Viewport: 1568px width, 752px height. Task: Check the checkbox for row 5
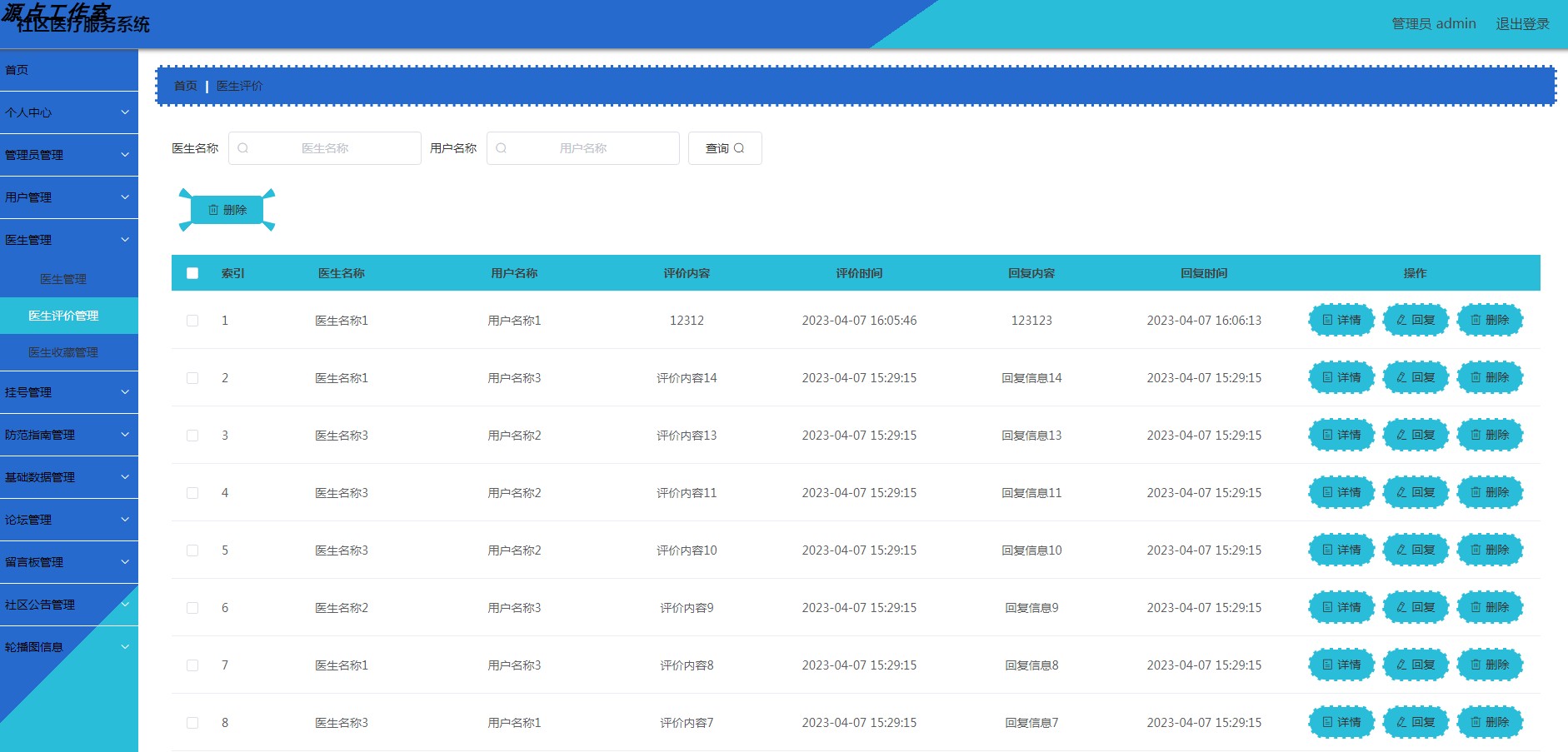tap(192, 550)
